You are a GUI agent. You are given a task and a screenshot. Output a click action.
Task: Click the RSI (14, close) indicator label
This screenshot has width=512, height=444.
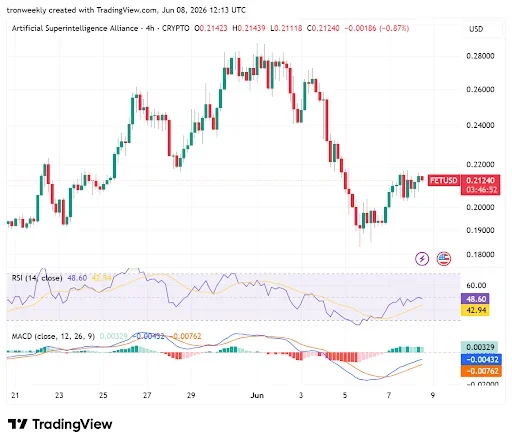[x=37, y=278]
